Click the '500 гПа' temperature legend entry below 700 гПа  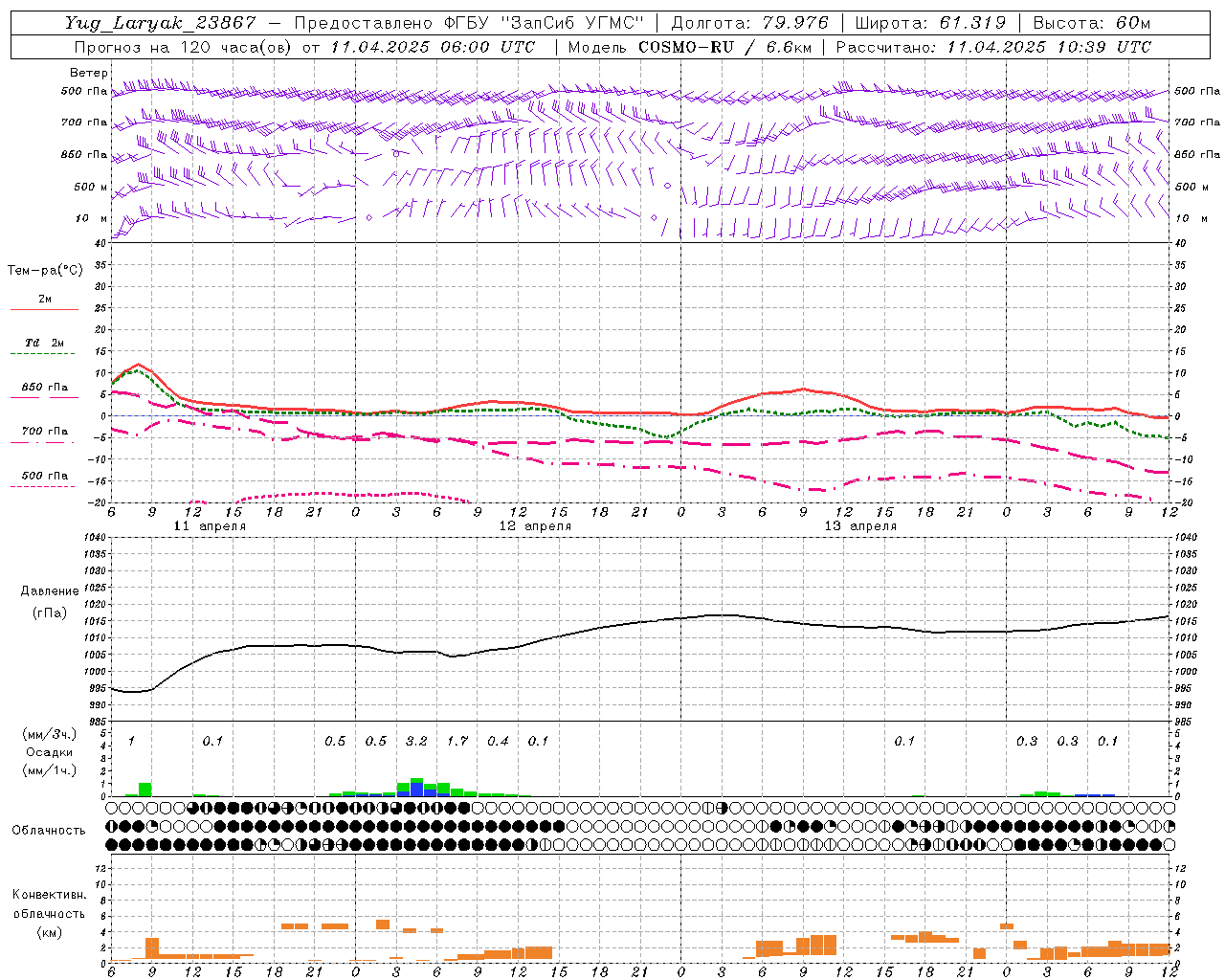click(44, 476)
